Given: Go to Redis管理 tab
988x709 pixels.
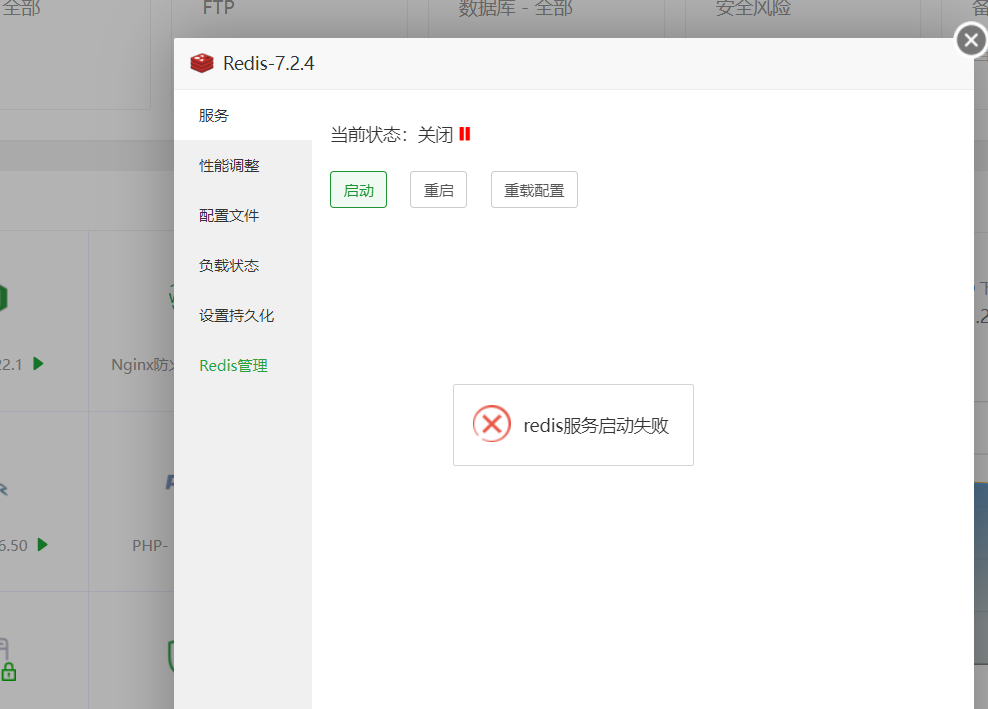Looking at the screenshot, I should click(x=234, y=366).
